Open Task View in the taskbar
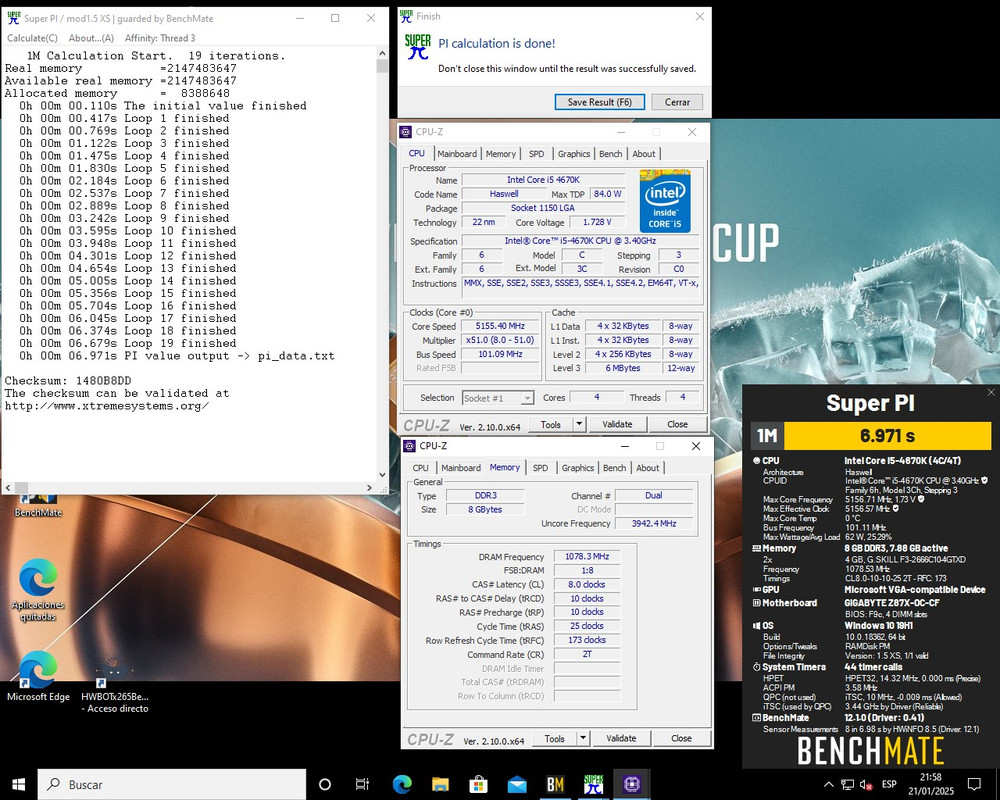The width and height of the screenshot is (1000, 800). coord(362,784)
